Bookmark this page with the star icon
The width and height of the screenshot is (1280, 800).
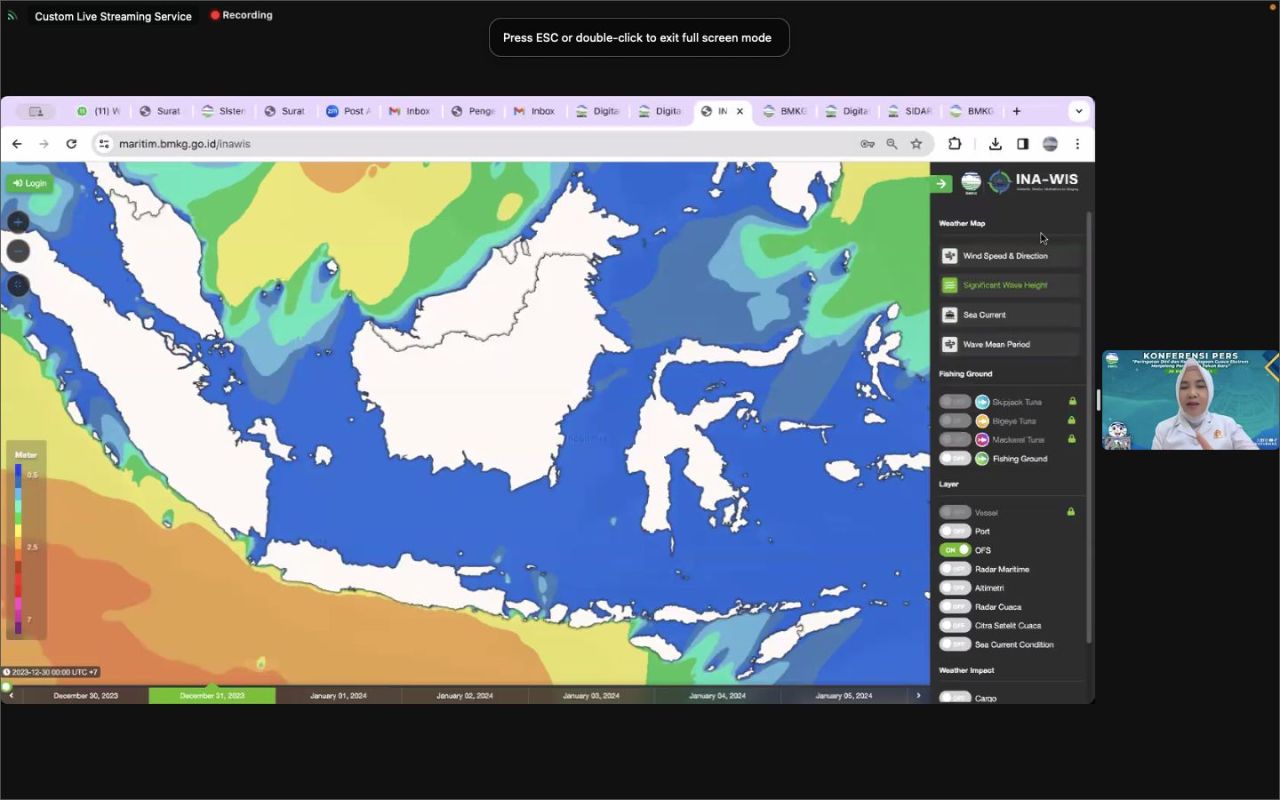916,144
